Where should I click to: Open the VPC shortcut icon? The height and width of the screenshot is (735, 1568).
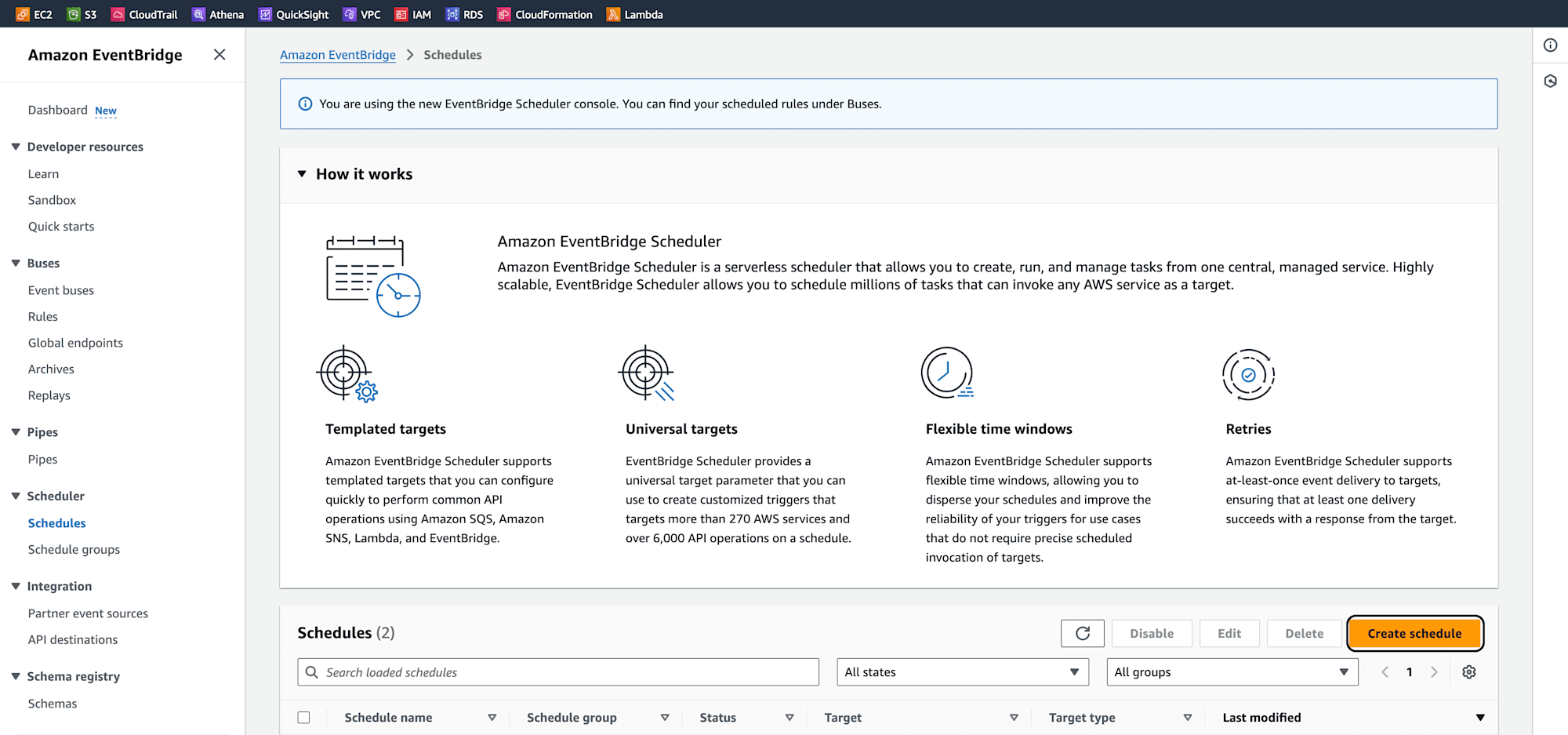(350, 14)
